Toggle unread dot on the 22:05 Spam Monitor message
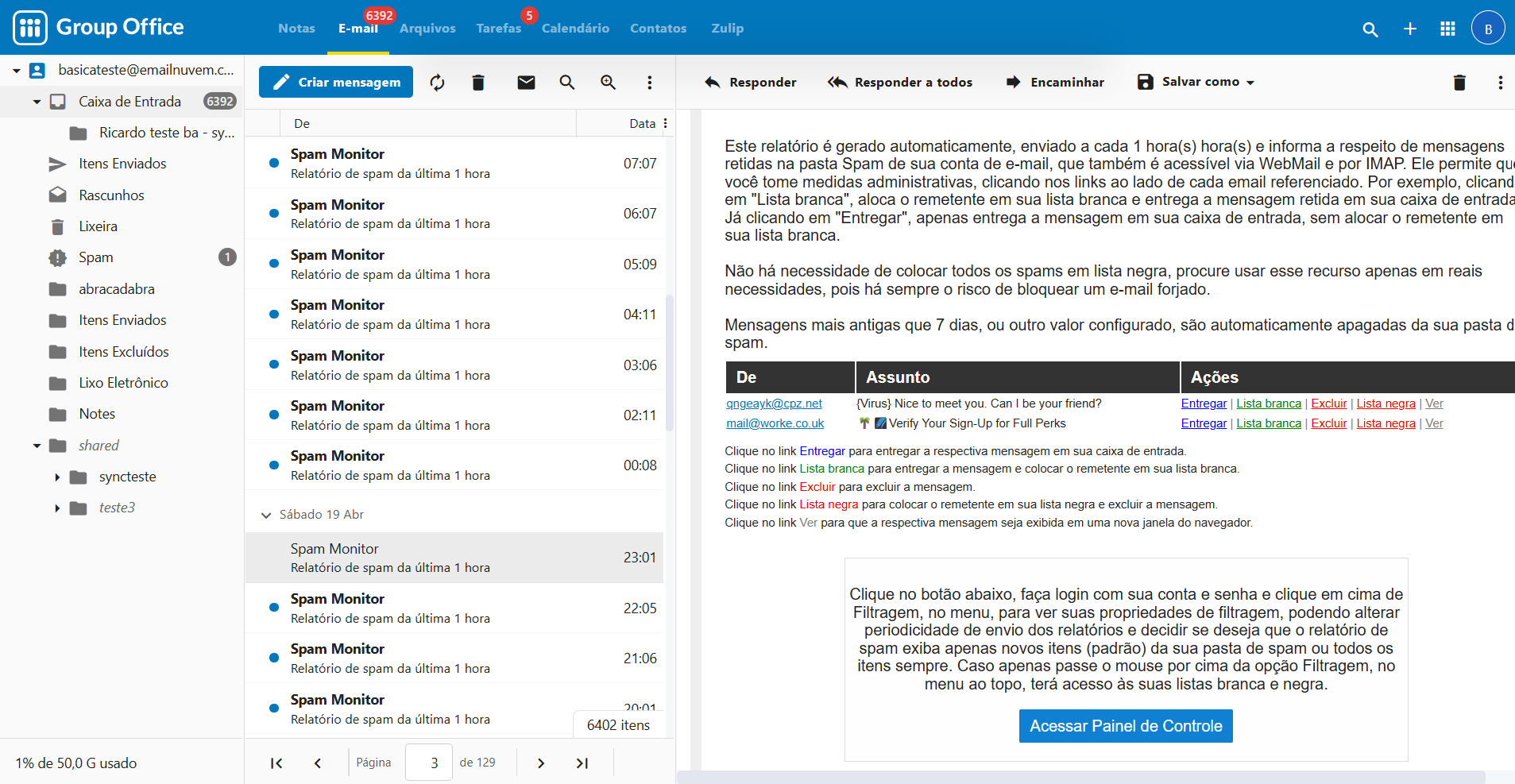Viewport: 1515px width, 784px height. point(274,608)
